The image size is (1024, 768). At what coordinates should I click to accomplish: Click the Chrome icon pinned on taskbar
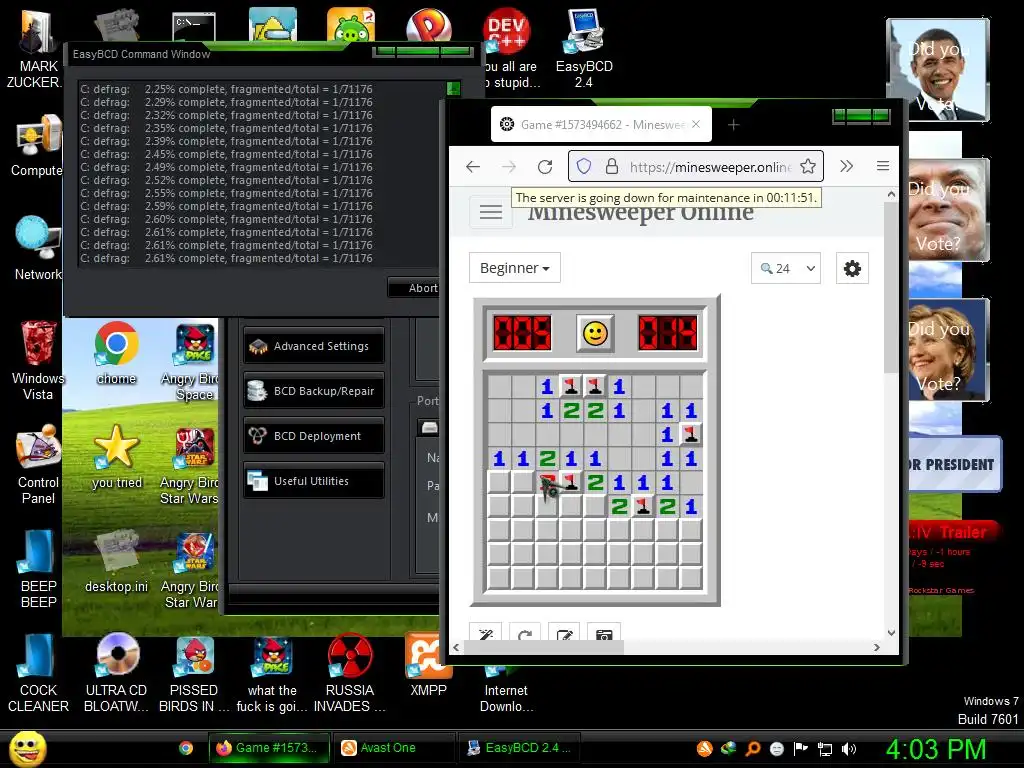pos(186,748)
